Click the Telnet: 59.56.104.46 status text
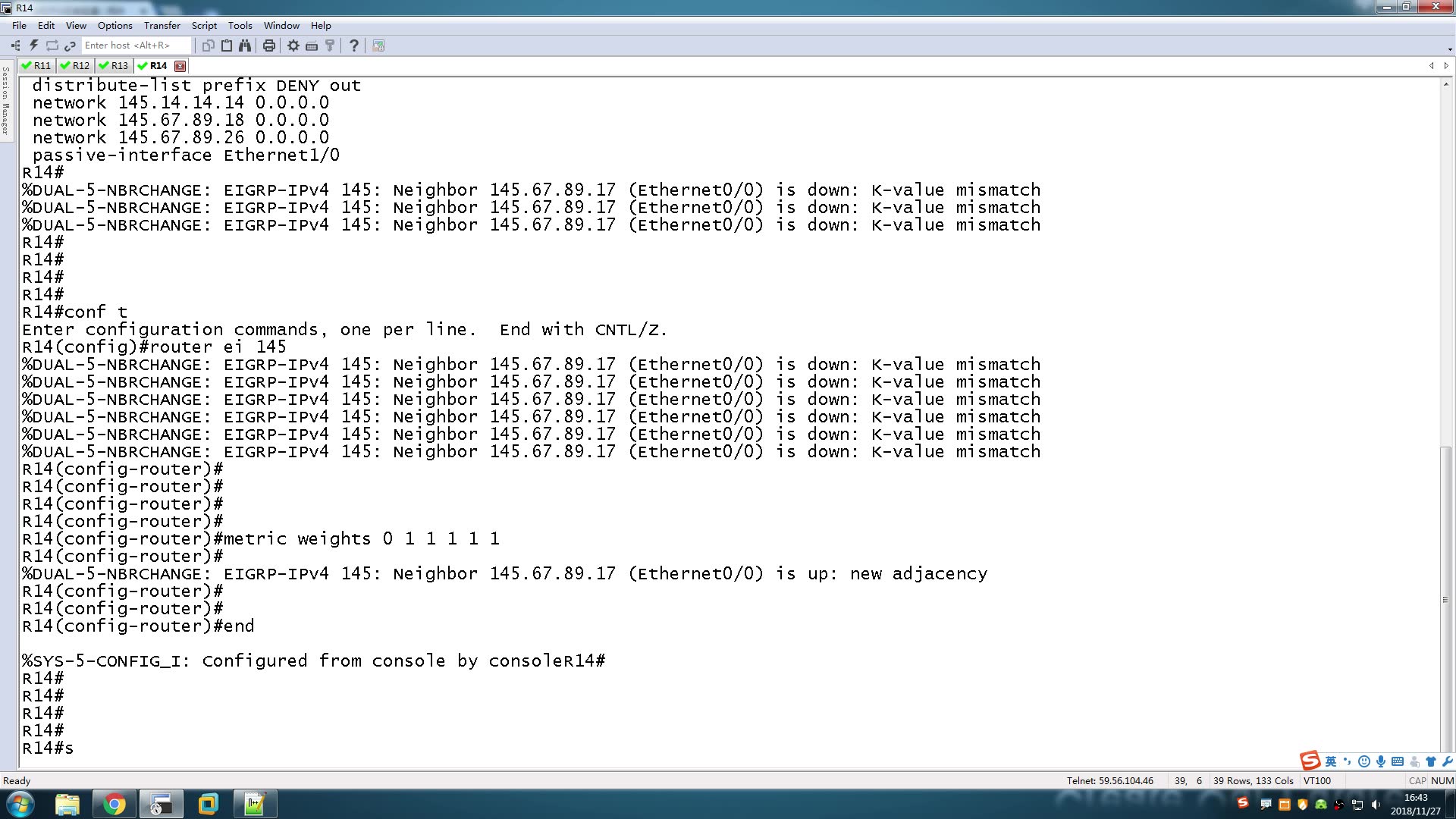 [x=1109, y=780]
